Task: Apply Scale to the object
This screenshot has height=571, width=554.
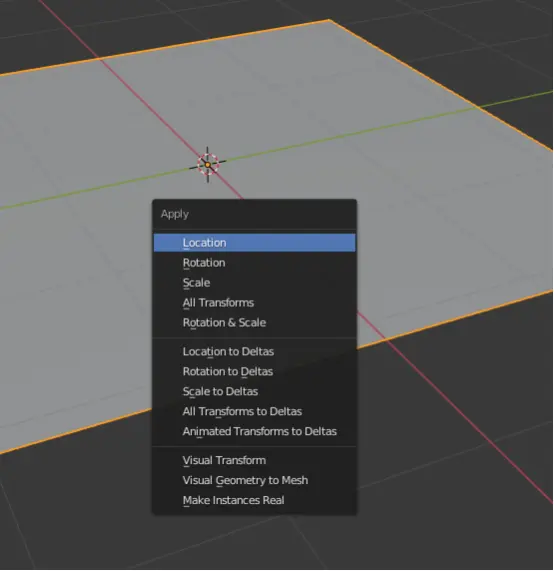Action: (x=254, y=283)
